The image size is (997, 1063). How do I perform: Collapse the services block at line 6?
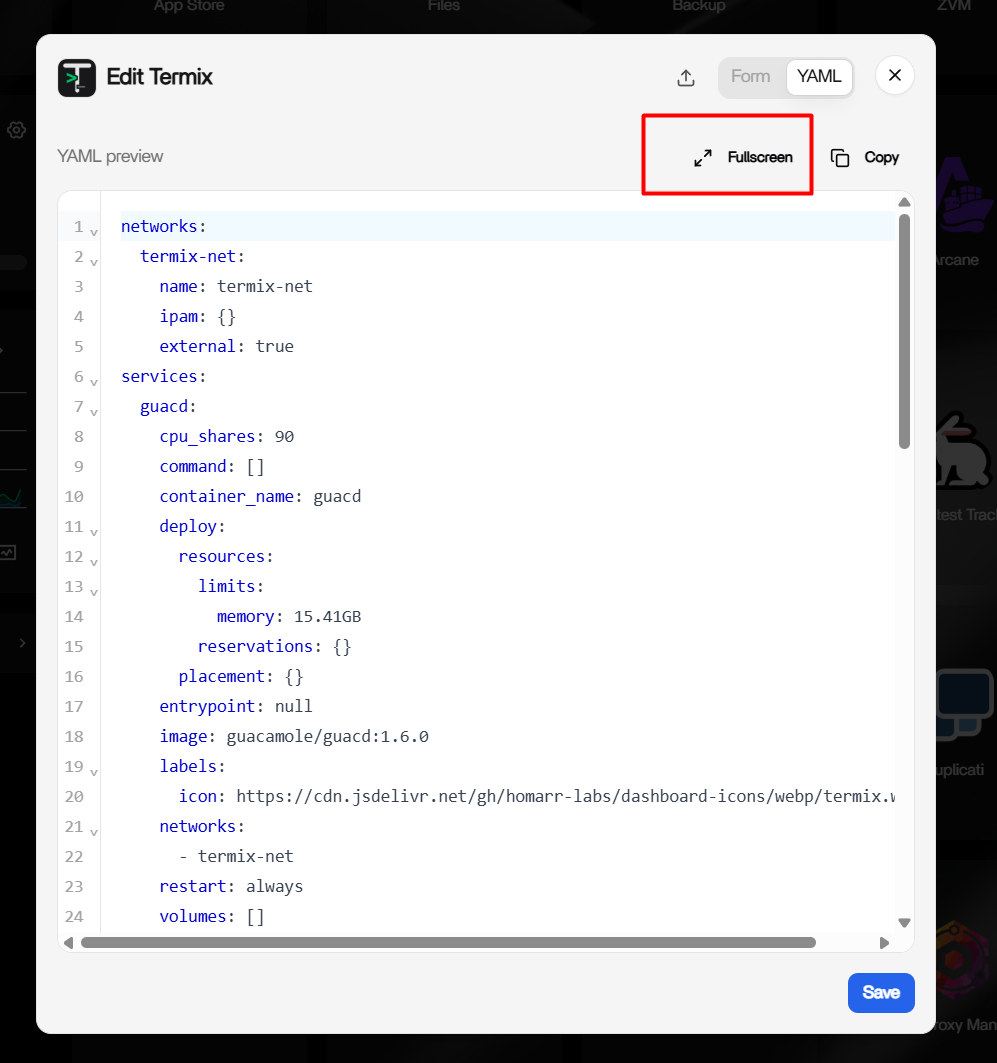click(94, 382)
